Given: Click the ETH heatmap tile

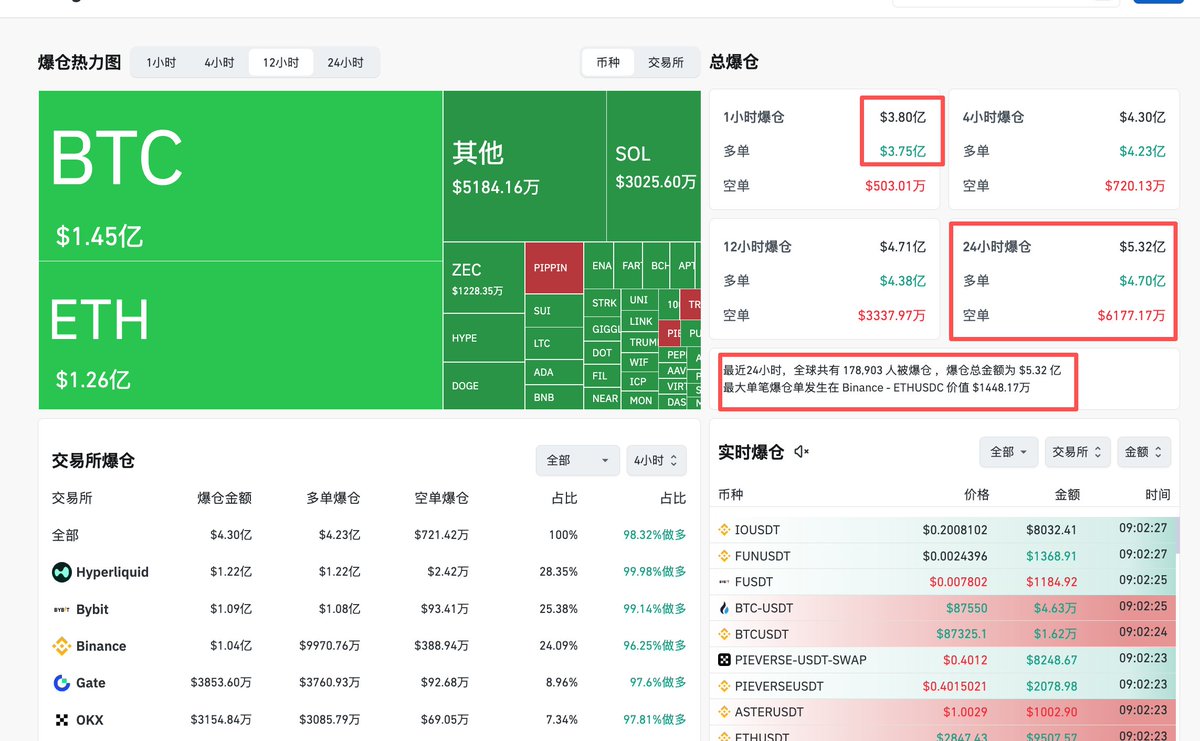Looking at the screenshot, I should pos(240,335).
